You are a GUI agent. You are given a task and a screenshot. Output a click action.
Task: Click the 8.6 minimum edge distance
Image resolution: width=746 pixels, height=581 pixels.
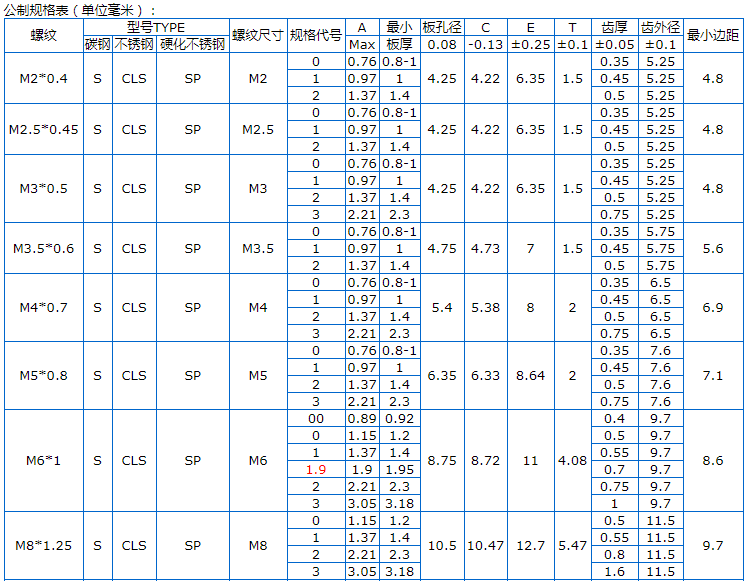point(713,461)
